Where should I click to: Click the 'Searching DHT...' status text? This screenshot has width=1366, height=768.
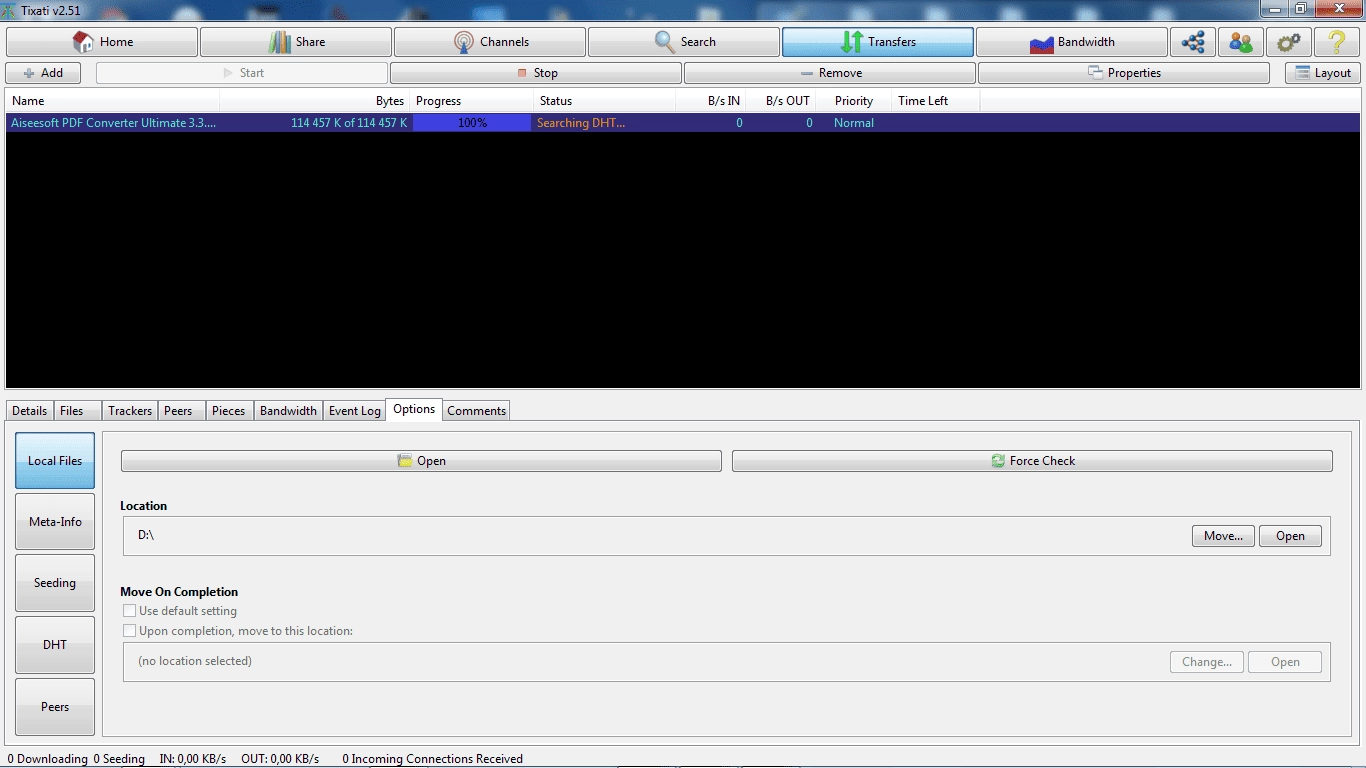point(581,123)
